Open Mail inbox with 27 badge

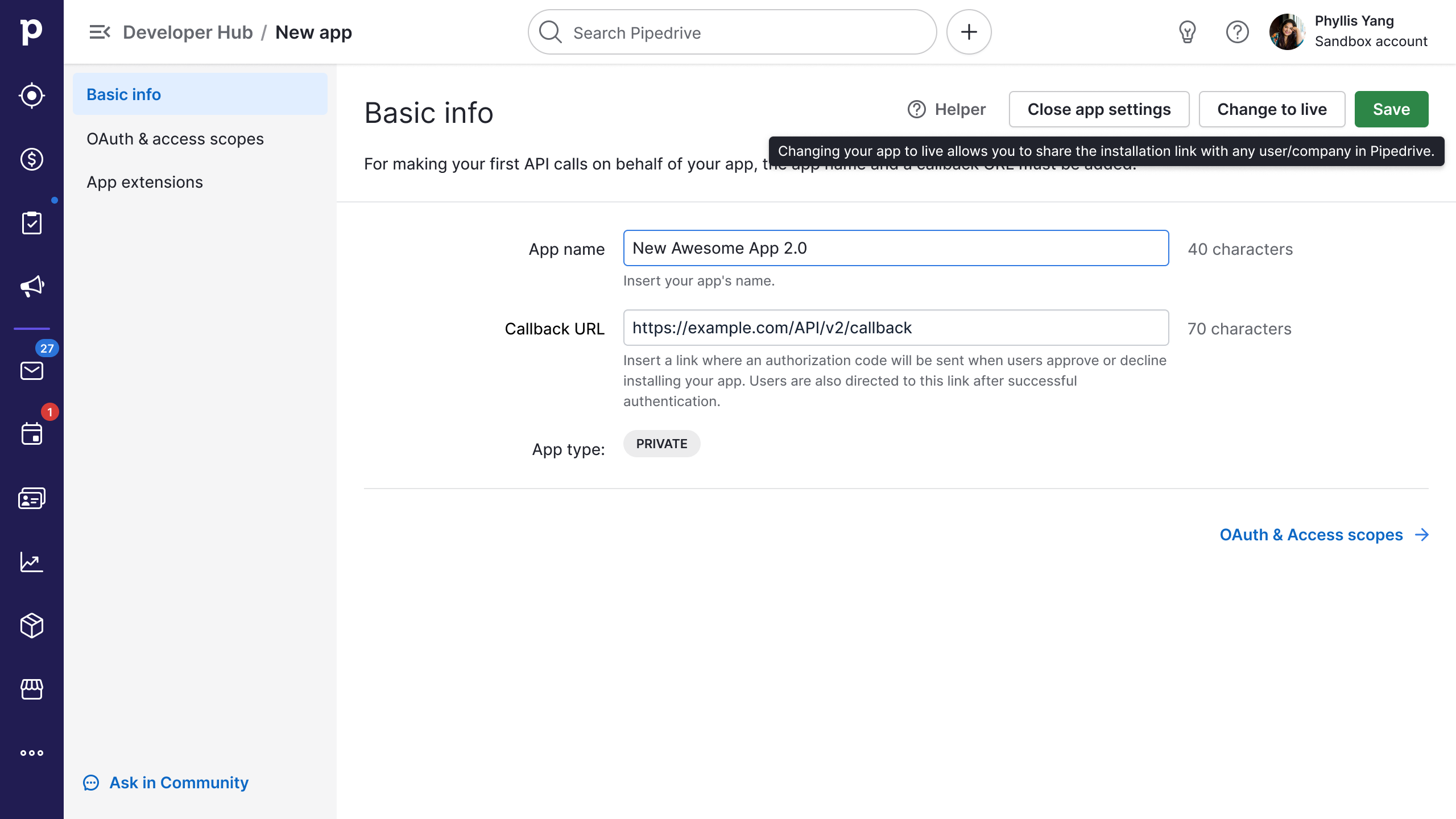point(32,371)
